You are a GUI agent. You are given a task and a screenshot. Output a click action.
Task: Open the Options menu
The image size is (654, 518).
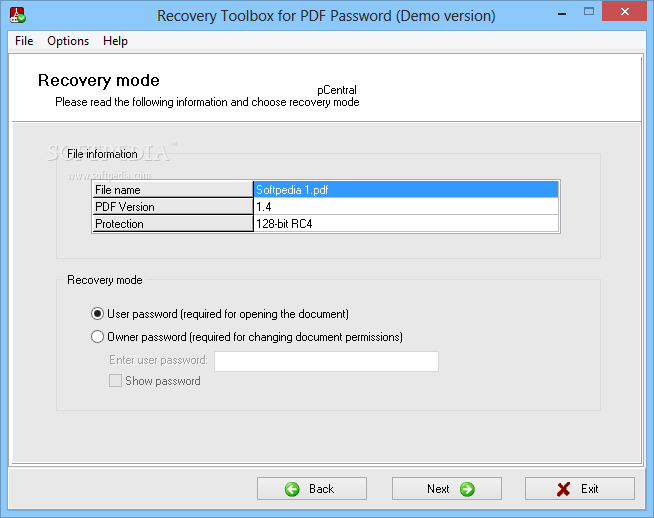point(68,41)
